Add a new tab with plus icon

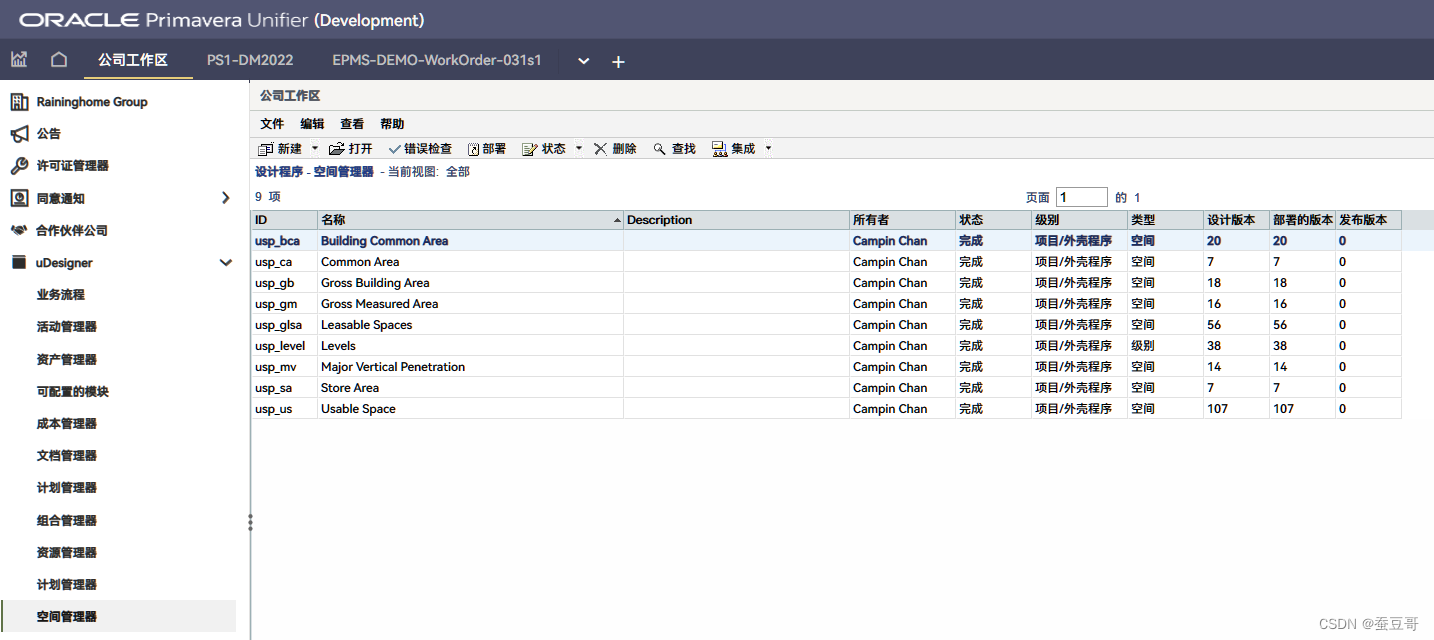pos(618,61)
